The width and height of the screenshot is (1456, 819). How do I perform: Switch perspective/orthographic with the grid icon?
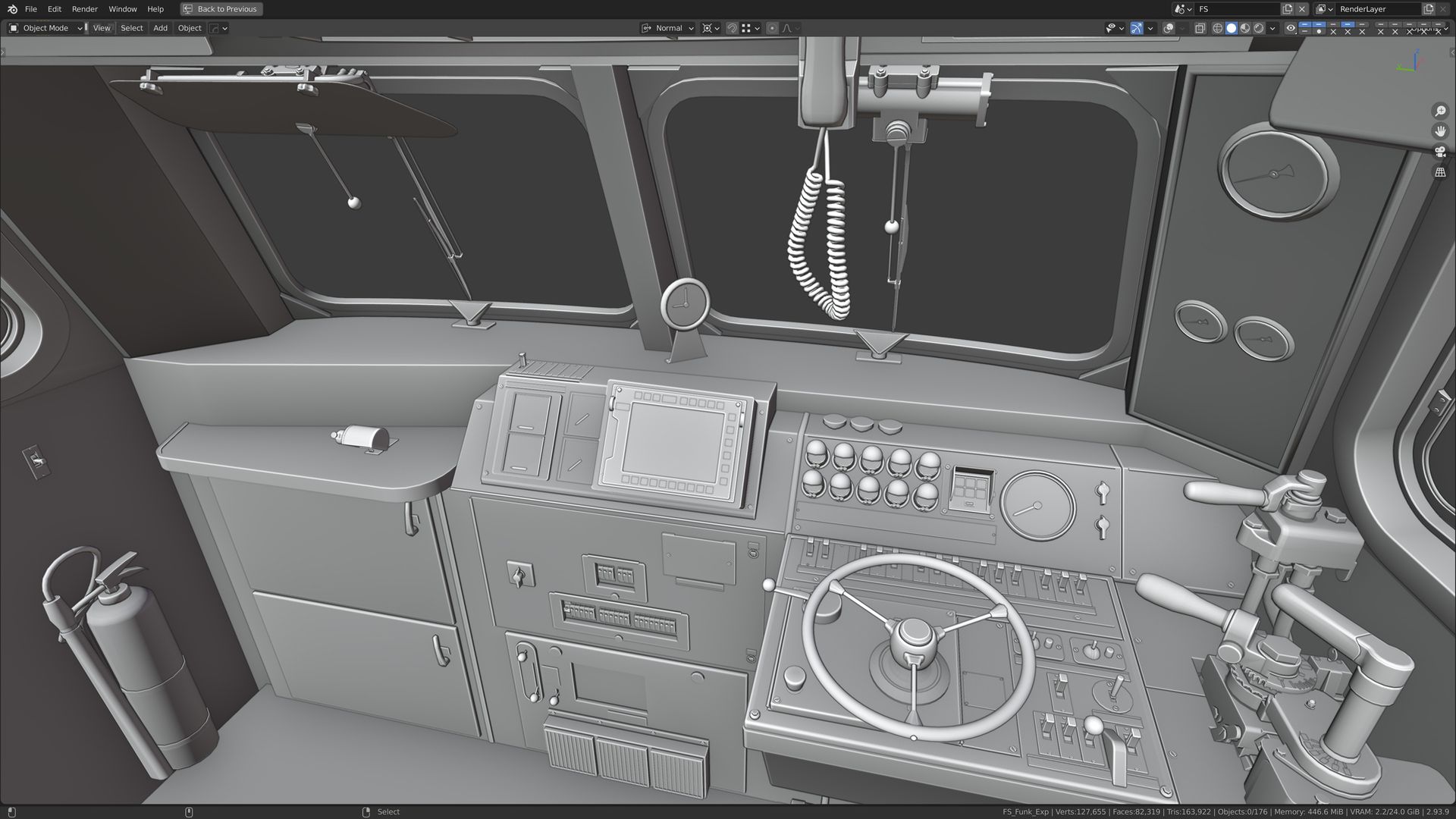pyautogui.click(x=1440, y=172)
